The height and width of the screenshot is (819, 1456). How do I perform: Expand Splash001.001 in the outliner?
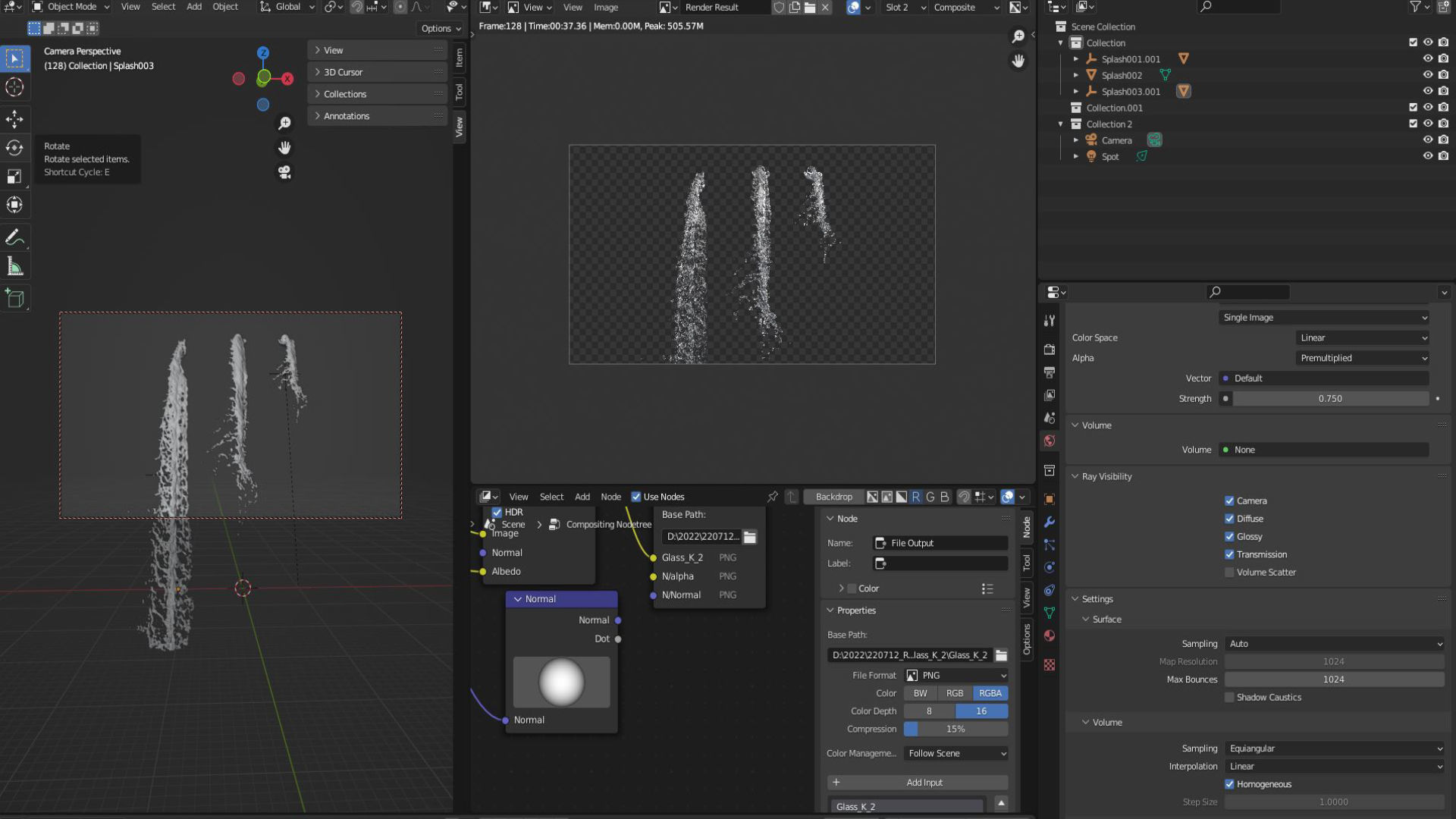[x=1075, y=59]
